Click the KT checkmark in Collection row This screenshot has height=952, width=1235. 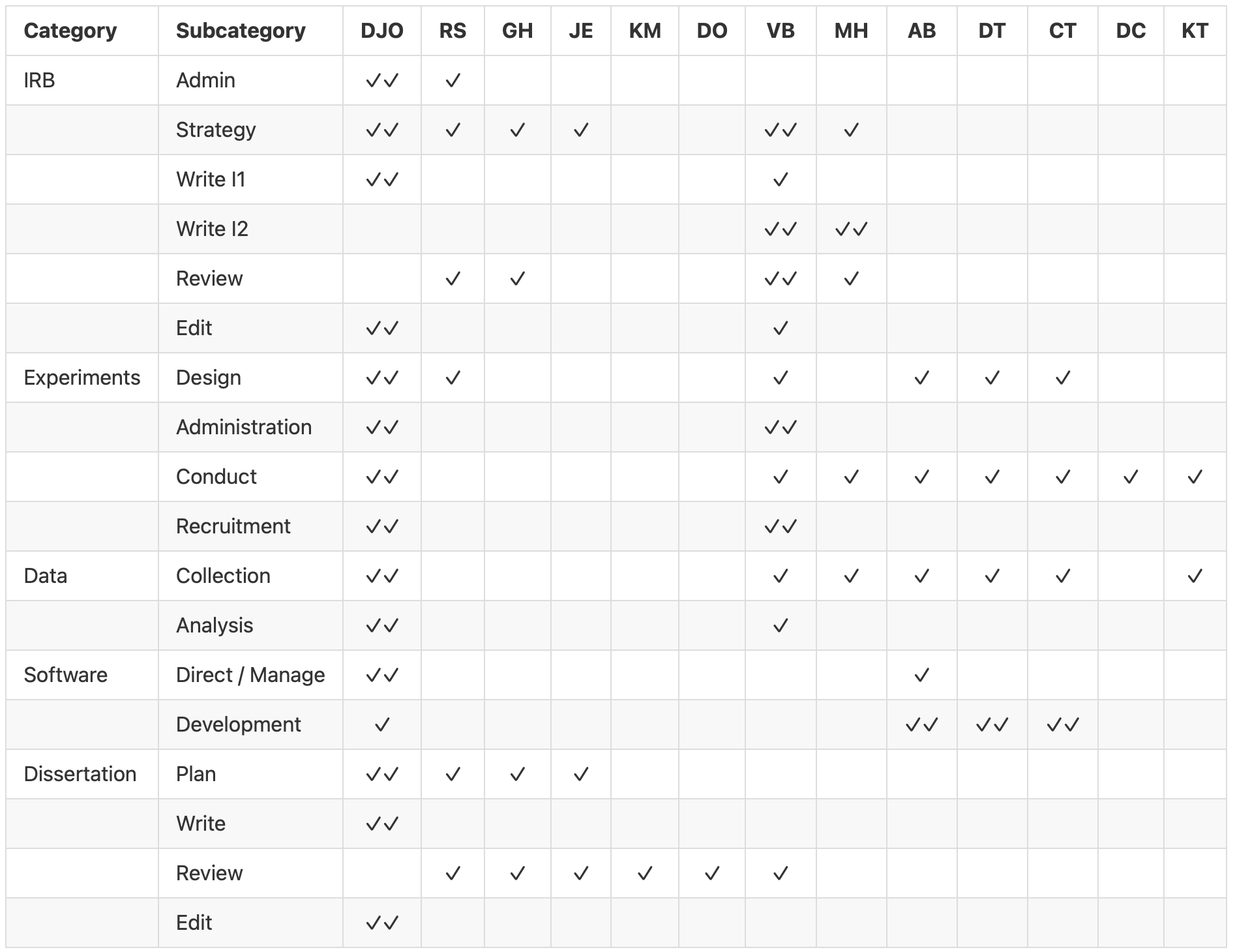1195,576
